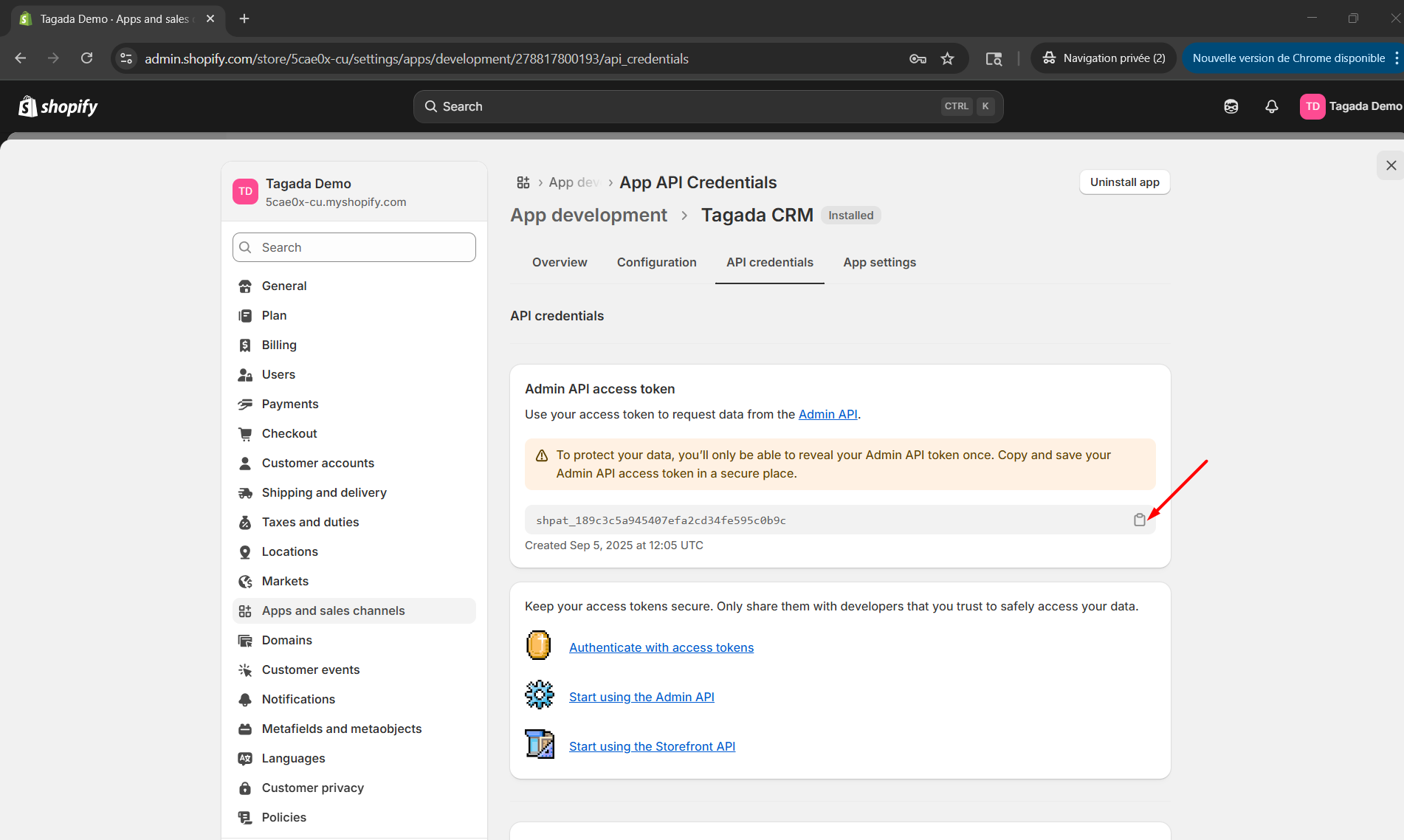Open Payments settings
The image size is (1404, 840).
pos(354,404)
